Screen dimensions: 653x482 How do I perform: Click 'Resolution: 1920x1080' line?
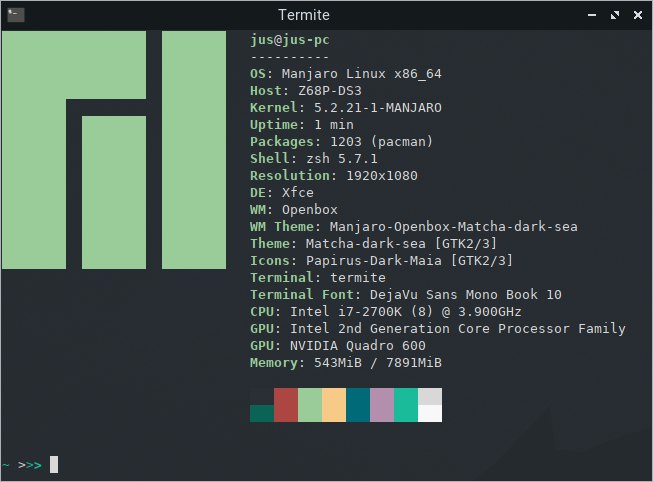tap(334, 176)
